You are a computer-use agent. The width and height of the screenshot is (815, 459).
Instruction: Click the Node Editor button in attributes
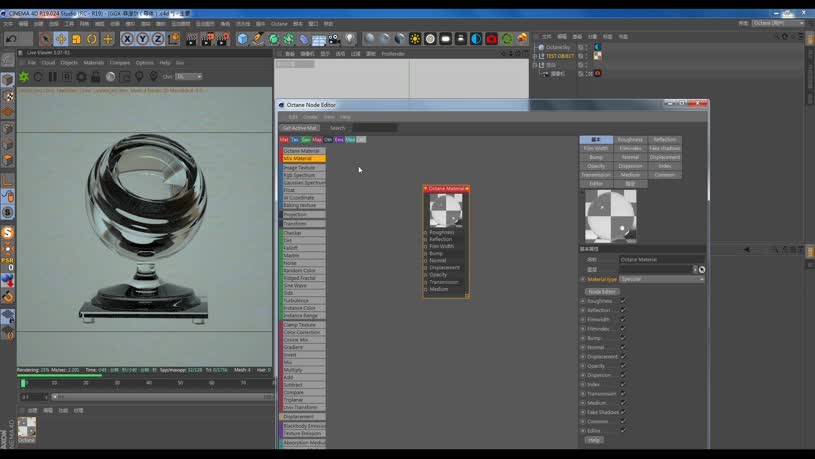pos(602,292)
